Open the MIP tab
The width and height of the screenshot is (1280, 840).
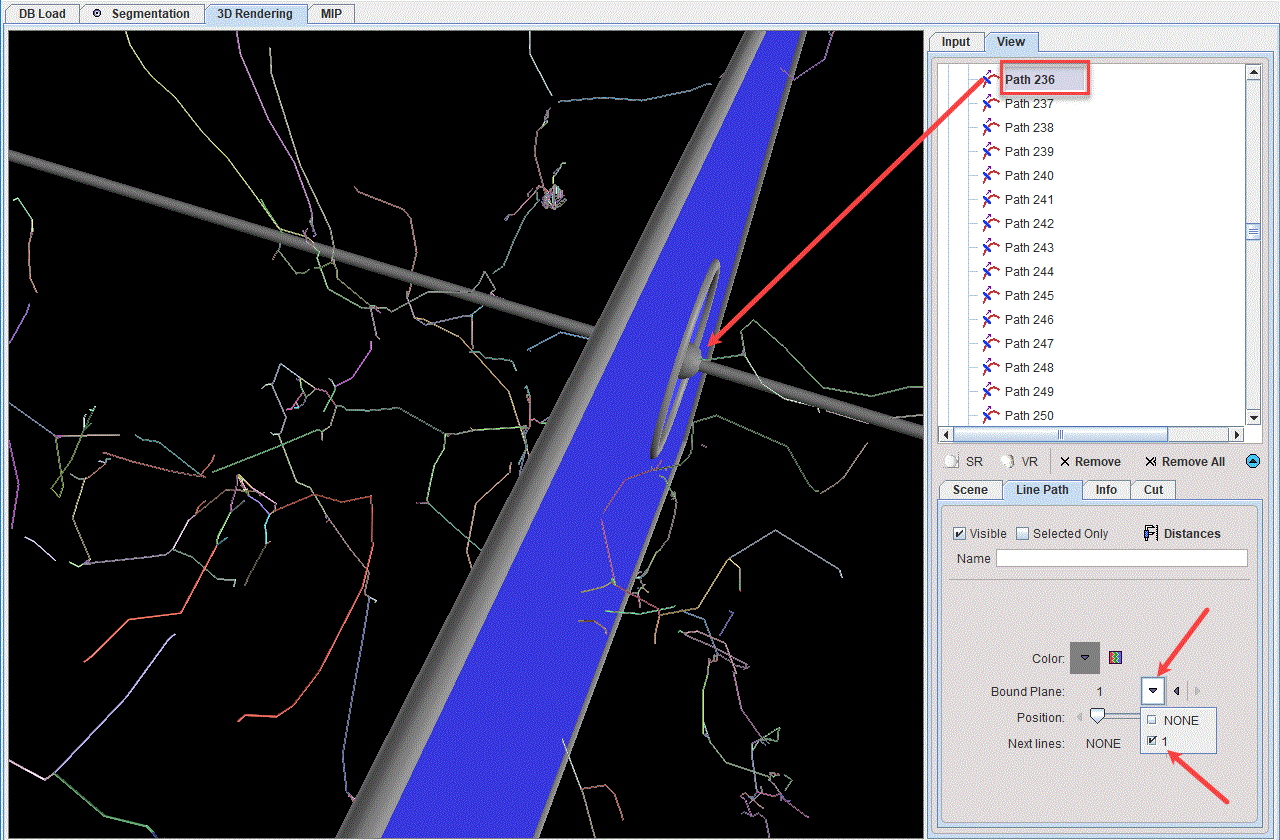pyautogui.click(x=331, y=14)
